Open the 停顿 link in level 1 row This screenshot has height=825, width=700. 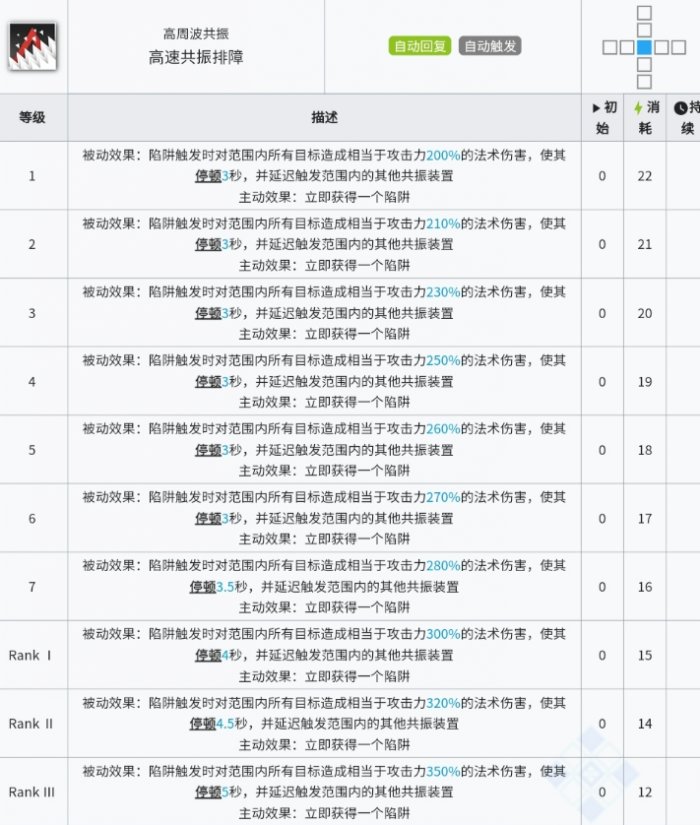pos(208,176)
